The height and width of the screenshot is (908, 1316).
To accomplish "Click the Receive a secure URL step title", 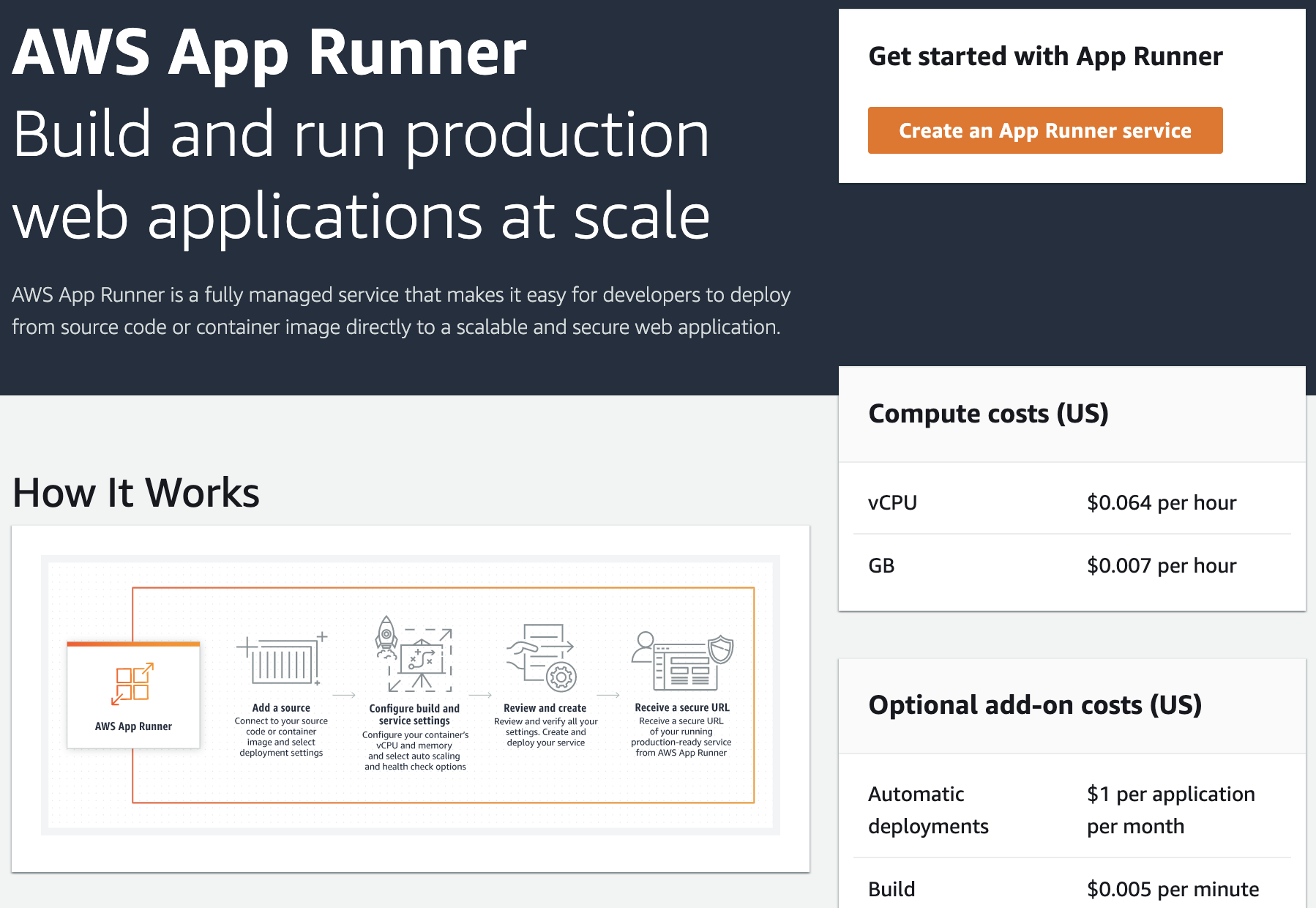I will pyautogui.click(x=682, y=707).
